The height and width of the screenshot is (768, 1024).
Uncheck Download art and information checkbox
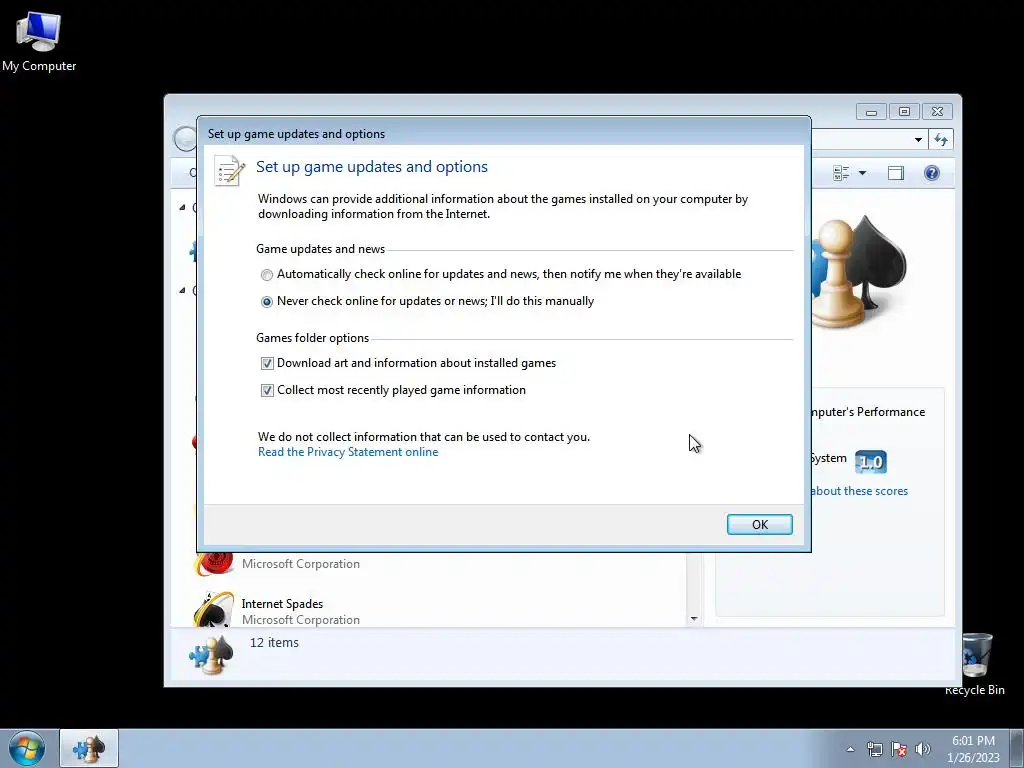(x=267, y=364)
